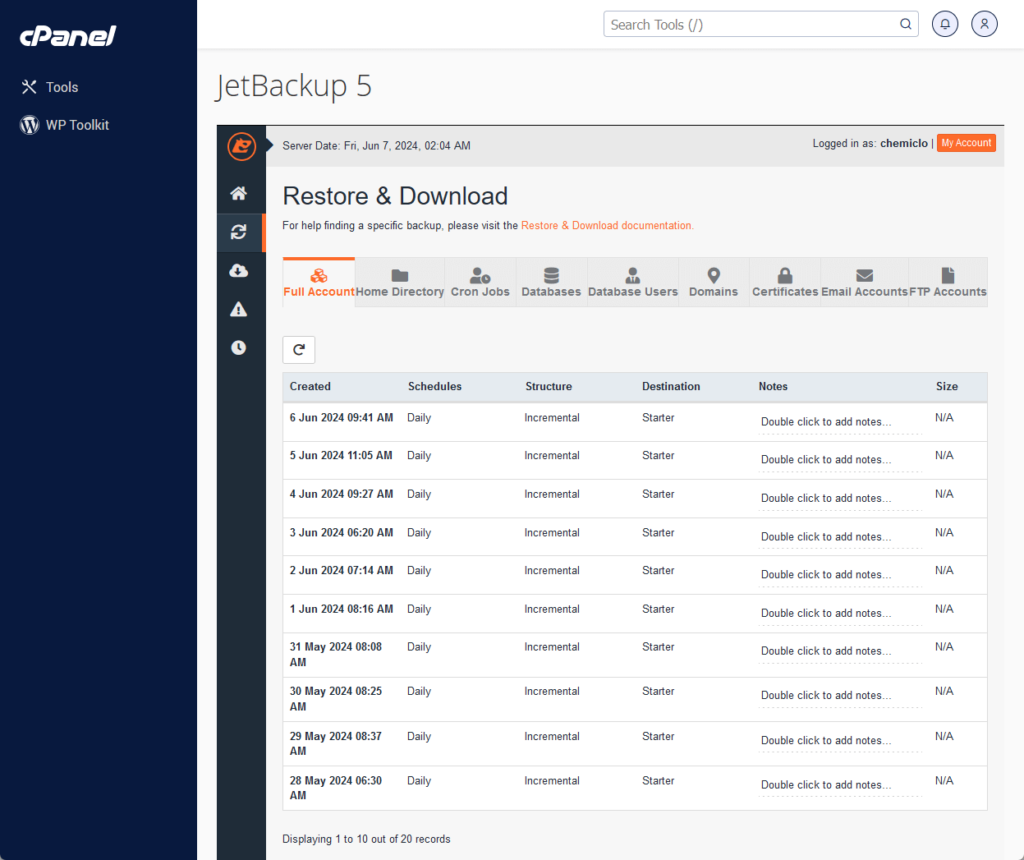Image resolution: width=1024 pixels, height=860 pixels.
Task: Open the alerts warning triangle icon
Action: (x=238, y=309)
